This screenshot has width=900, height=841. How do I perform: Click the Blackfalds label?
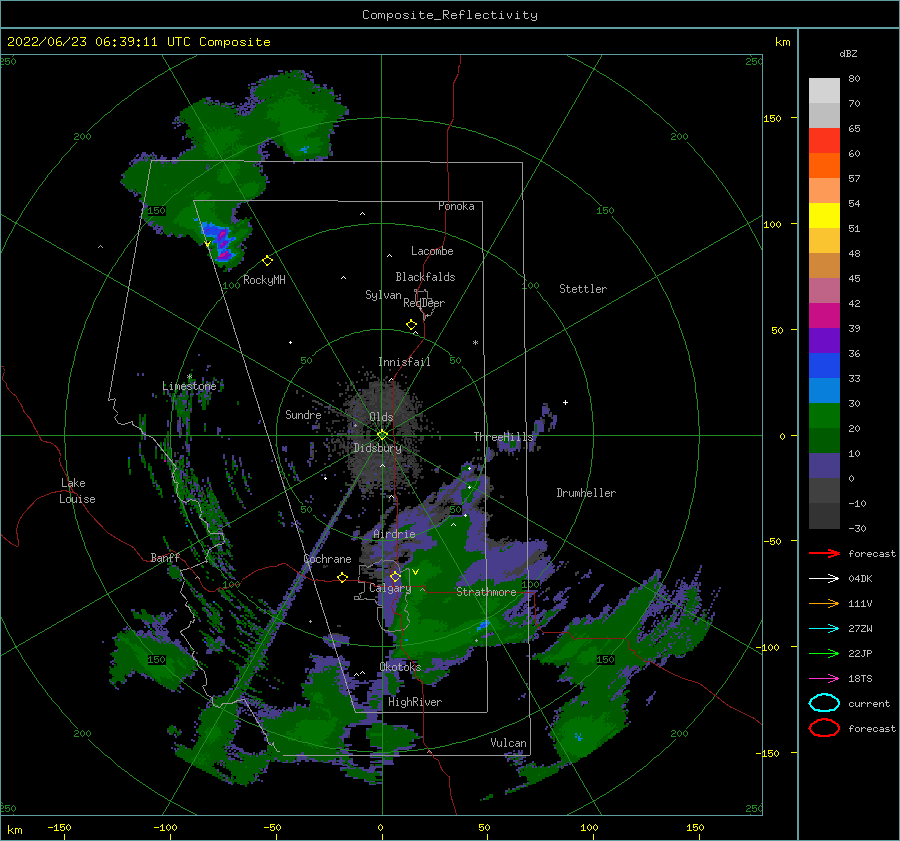pyautogui.click(x=425, y=277)
